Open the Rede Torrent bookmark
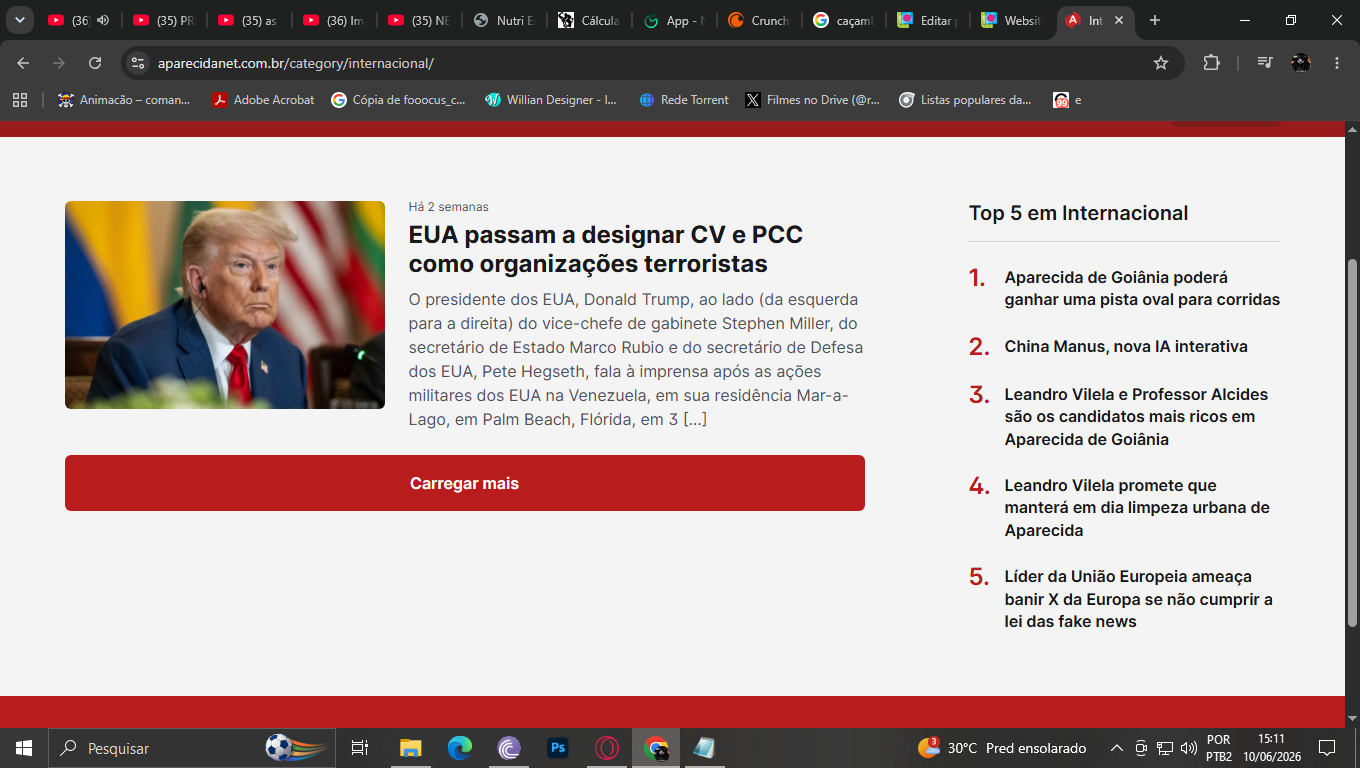 coord(684,100)
